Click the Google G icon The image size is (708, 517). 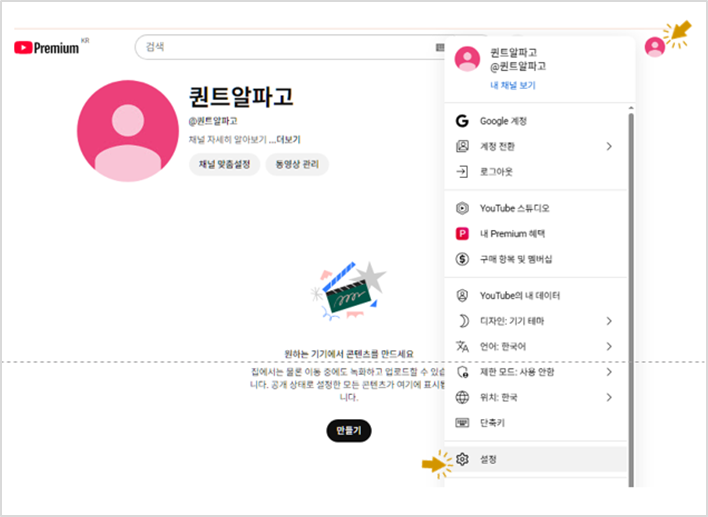point(462,121)
